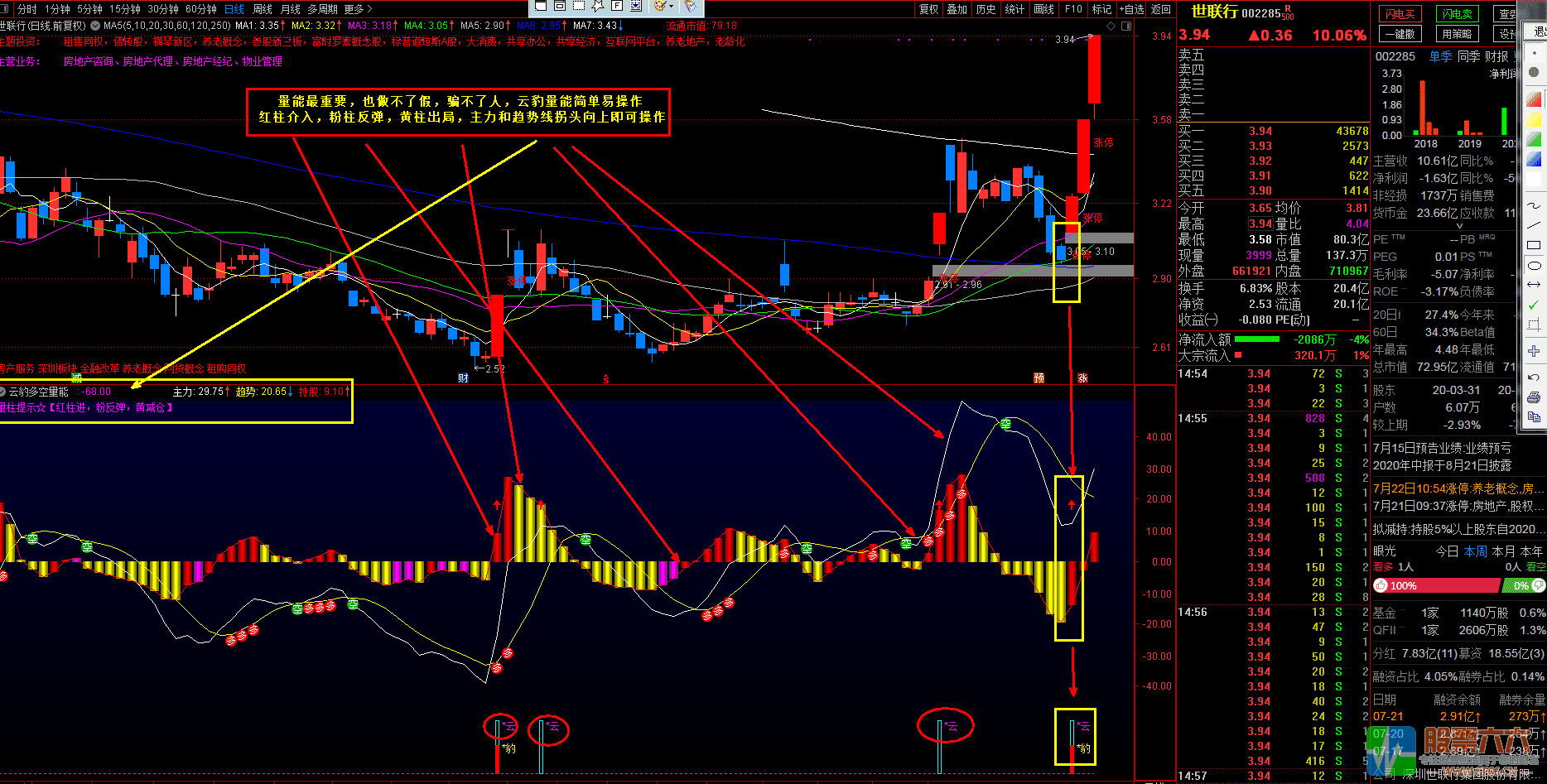
Task: Select 本周 in the 眼光 period row
Action: (1476, 551)
